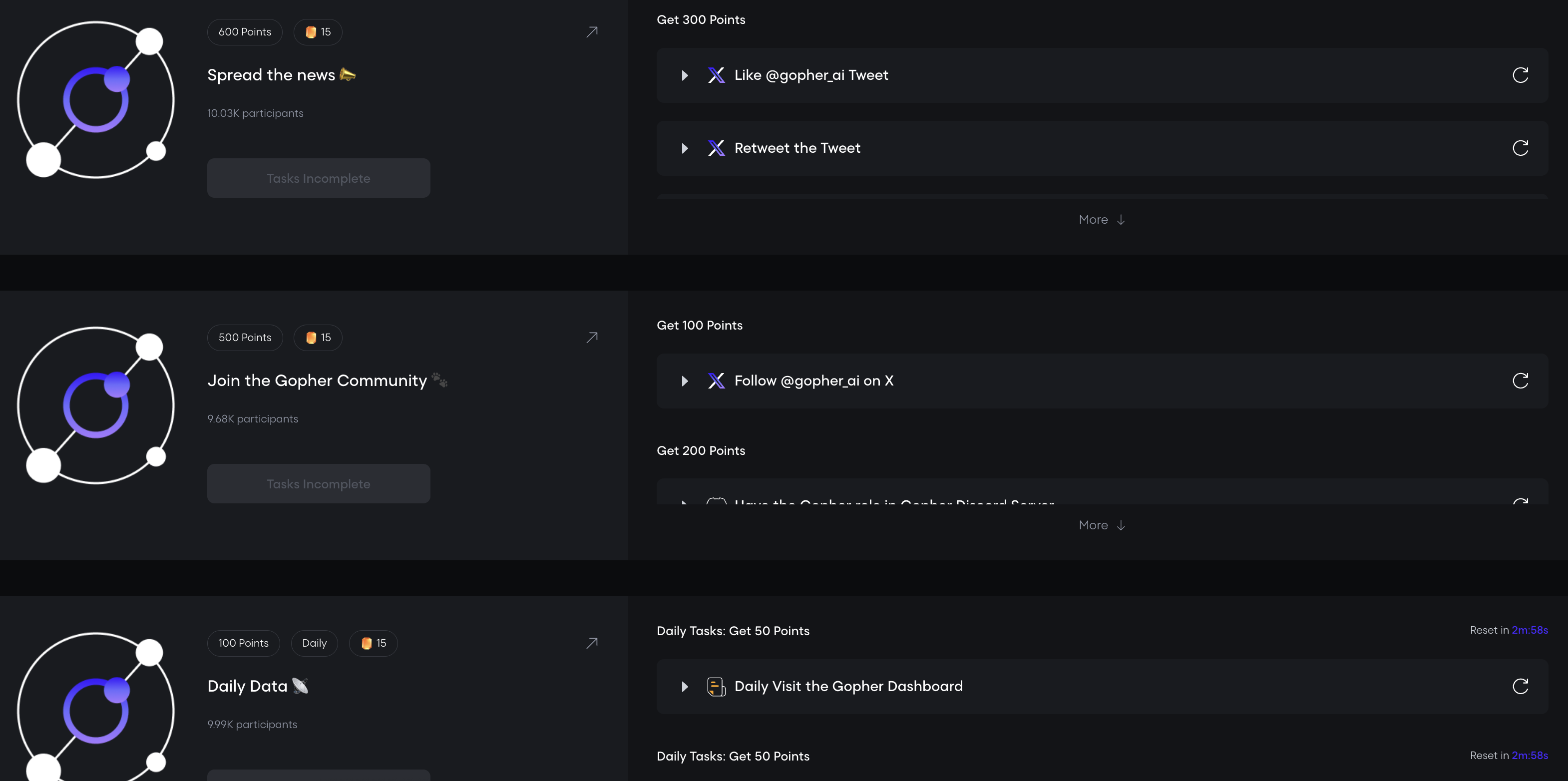Open Daily Data quest arrow icon
The height and width of the screenshot is (781, 1568).
[592, 643]
